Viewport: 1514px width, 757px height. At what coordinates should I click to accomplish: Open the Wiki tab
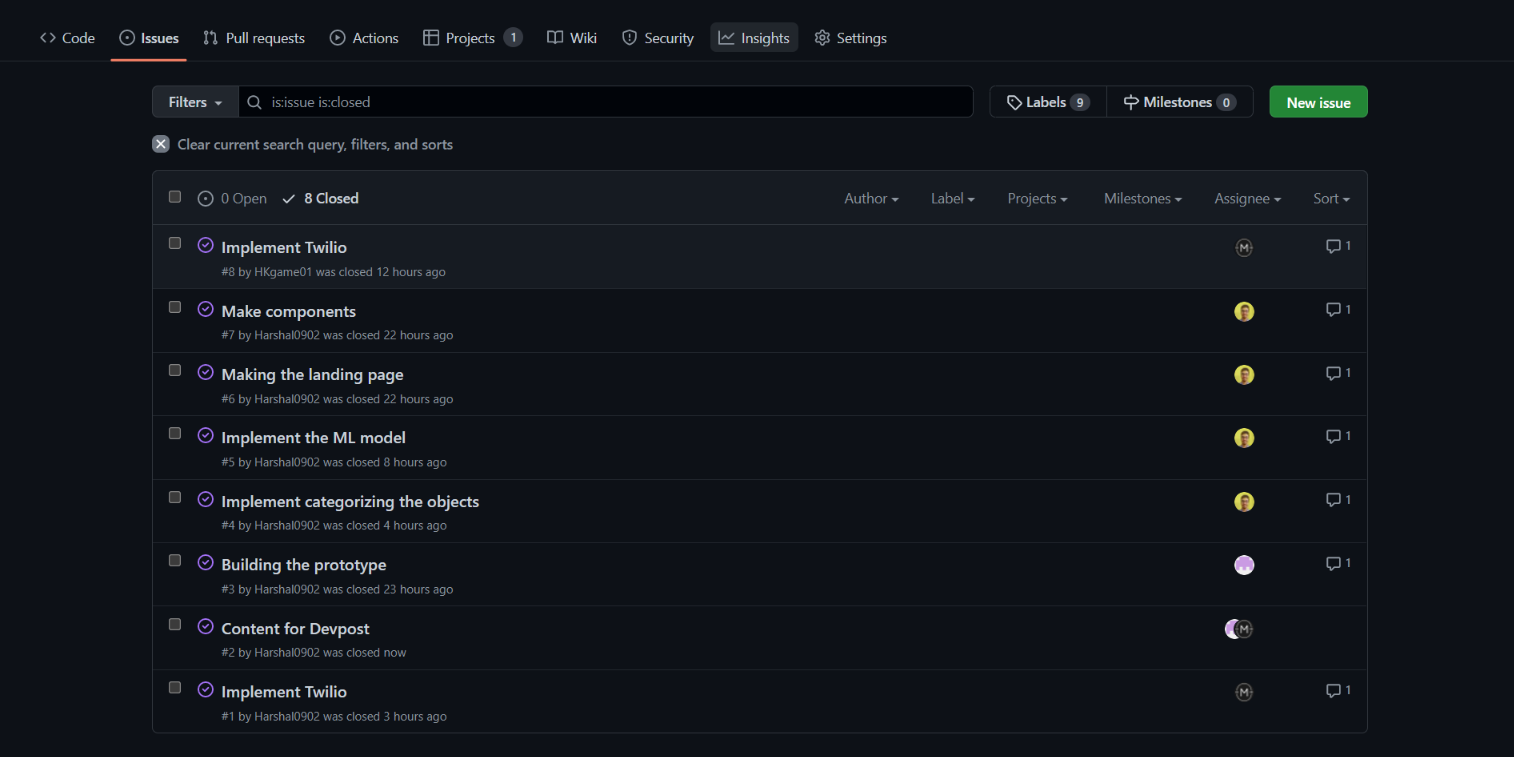tap(572, 38)
